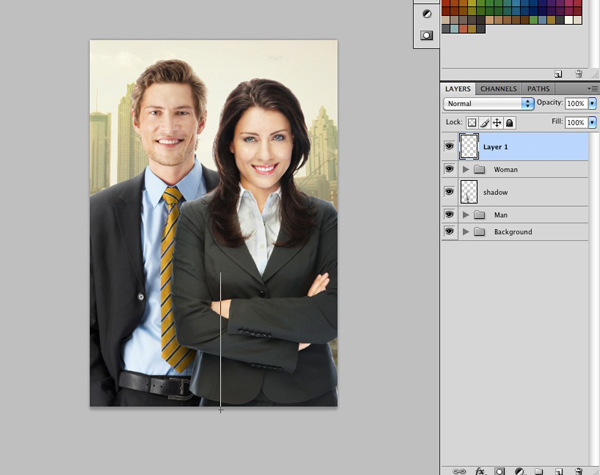Click the link layers icon

460,470
